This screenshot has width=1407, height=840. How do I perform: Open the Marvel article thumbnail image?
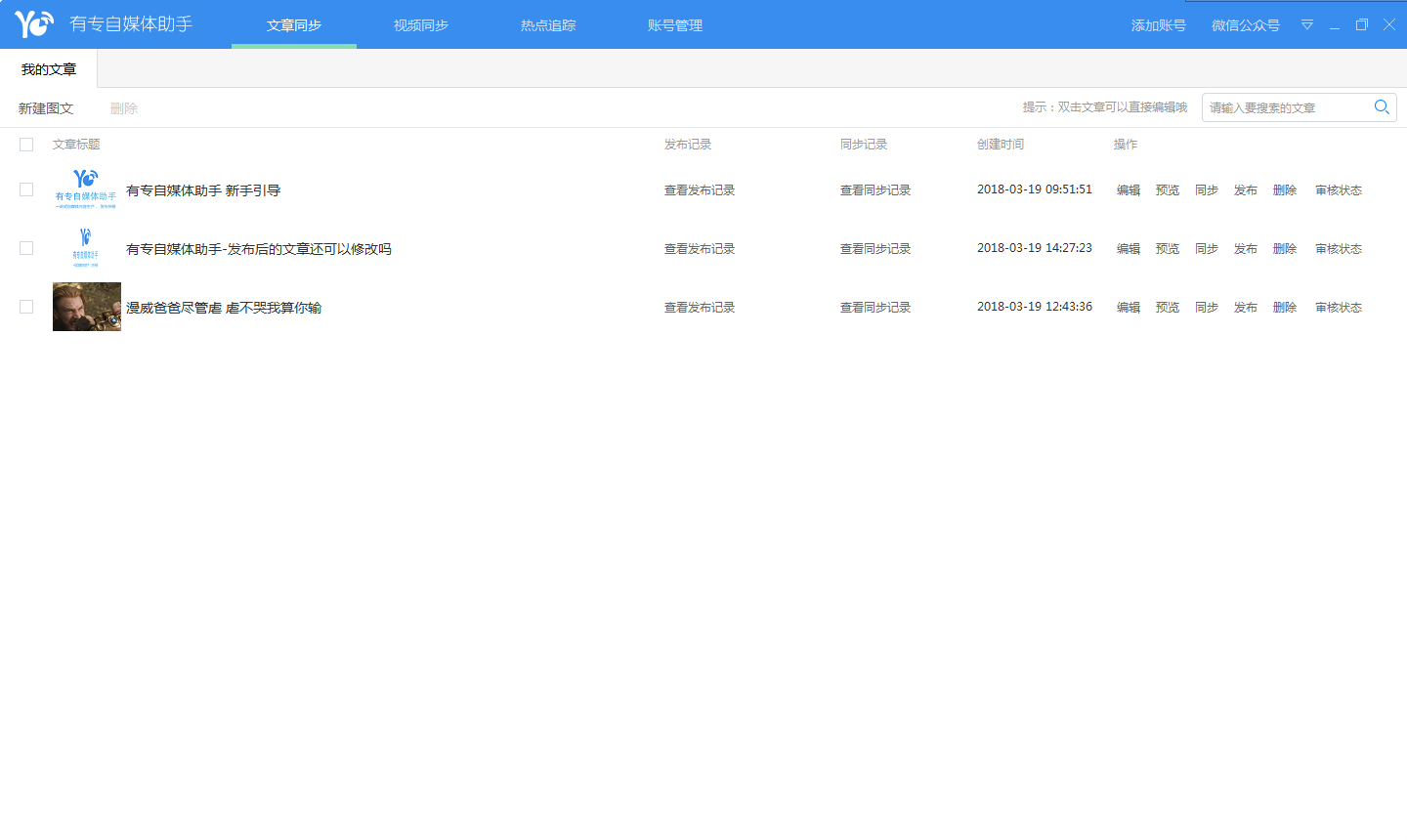click(x=87, y=307)
